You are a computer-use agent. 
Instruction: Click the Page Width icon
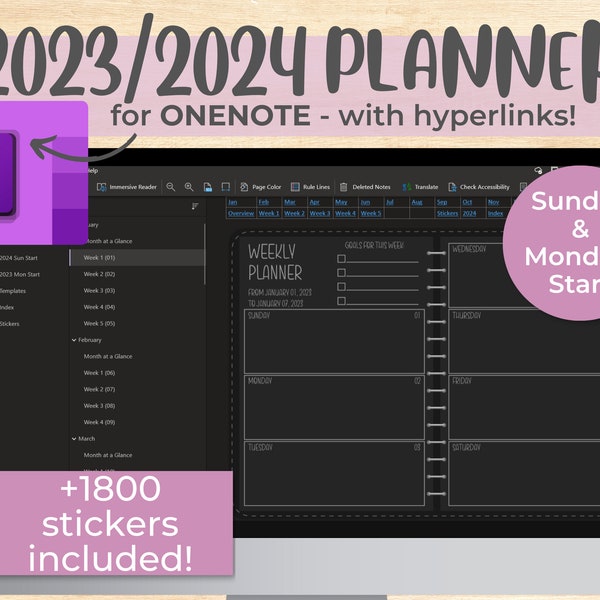point(226,187)
